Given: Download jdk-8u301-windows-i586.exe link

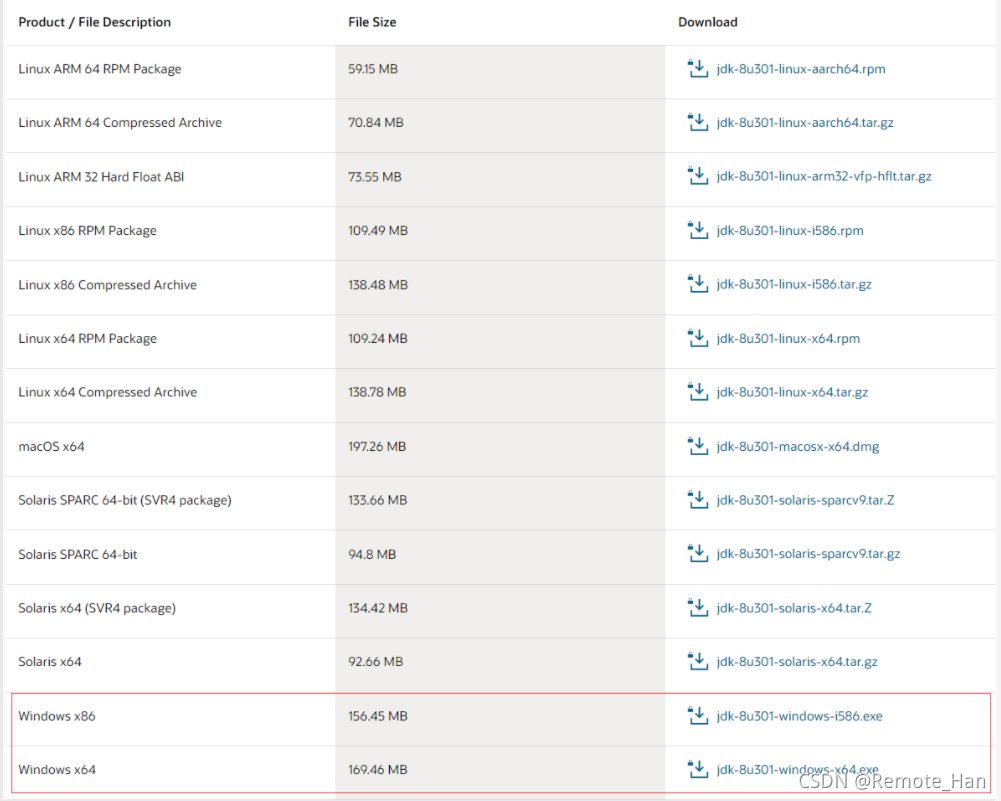Looking at the screenshot, I should pos(799,716).
